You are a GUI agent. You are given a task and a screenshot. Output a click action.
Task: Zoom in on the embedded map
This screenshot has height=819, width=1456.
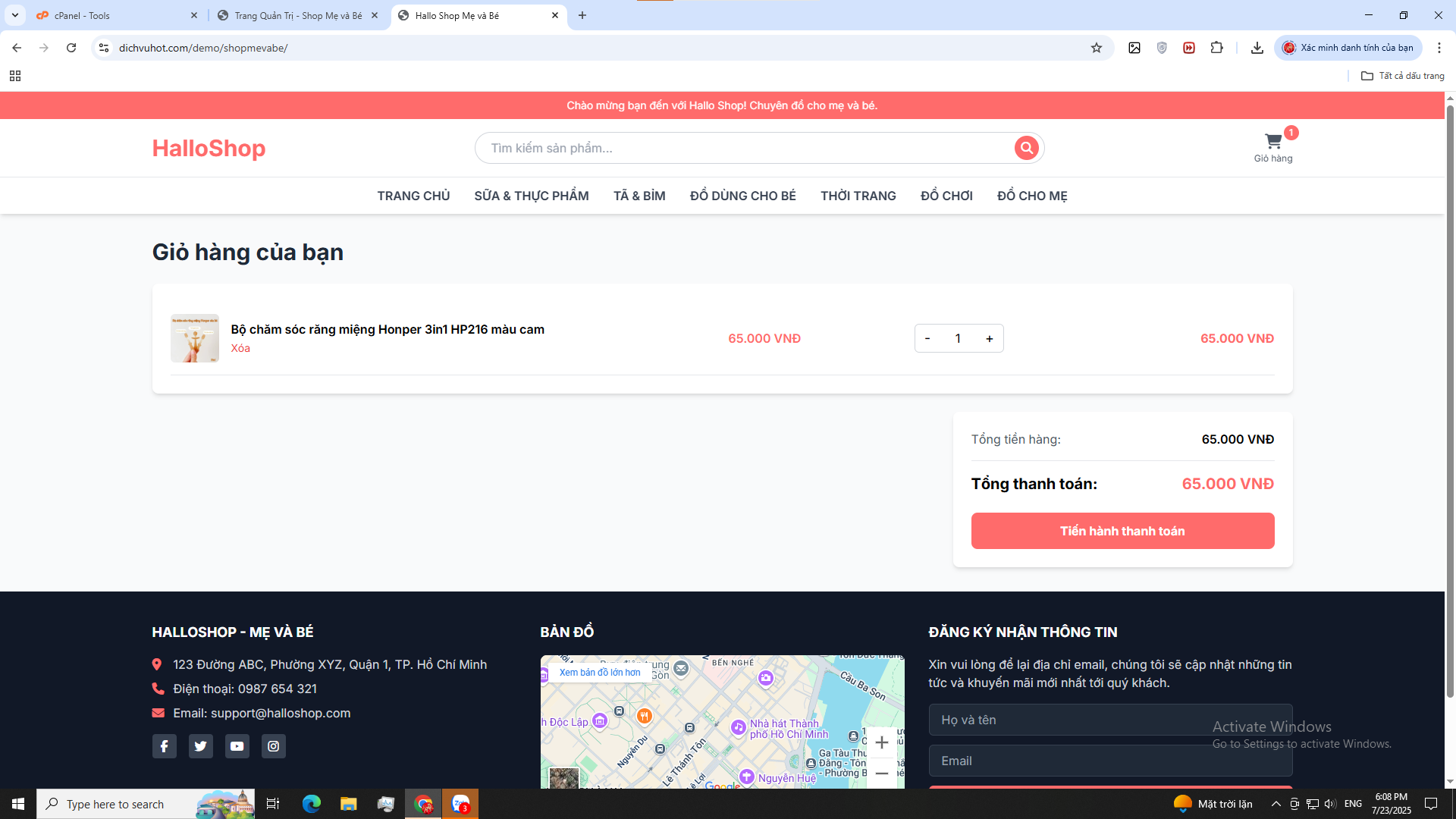coord(881,742)
